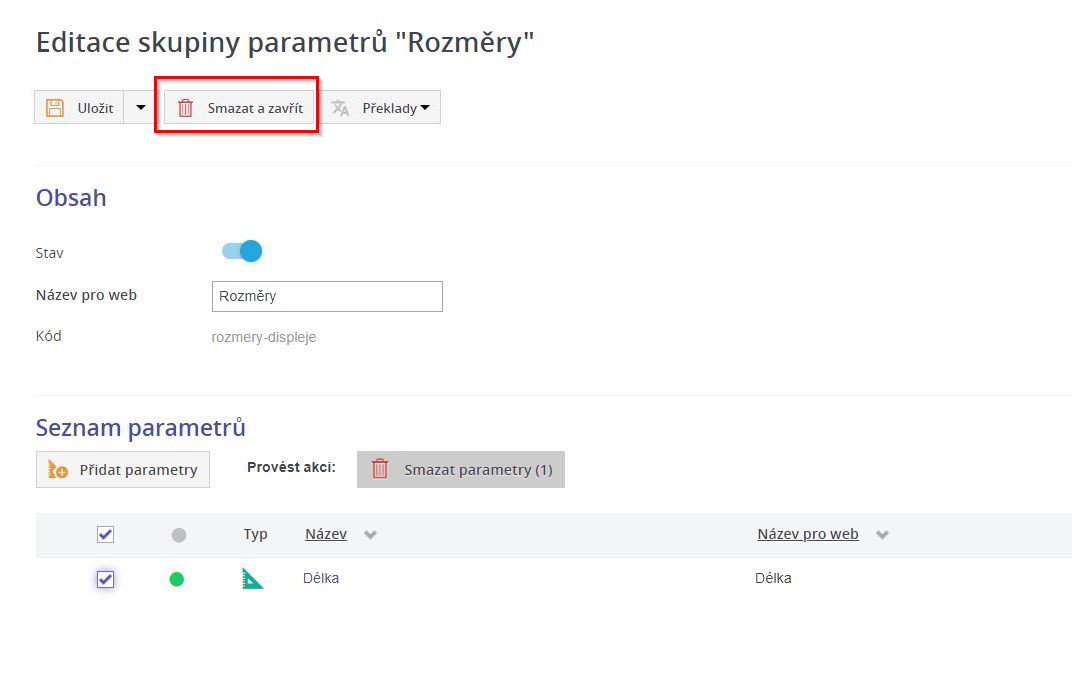Click the add parameters icon
Viewport: 1072px width, 694px height.
tap(58, 469)
